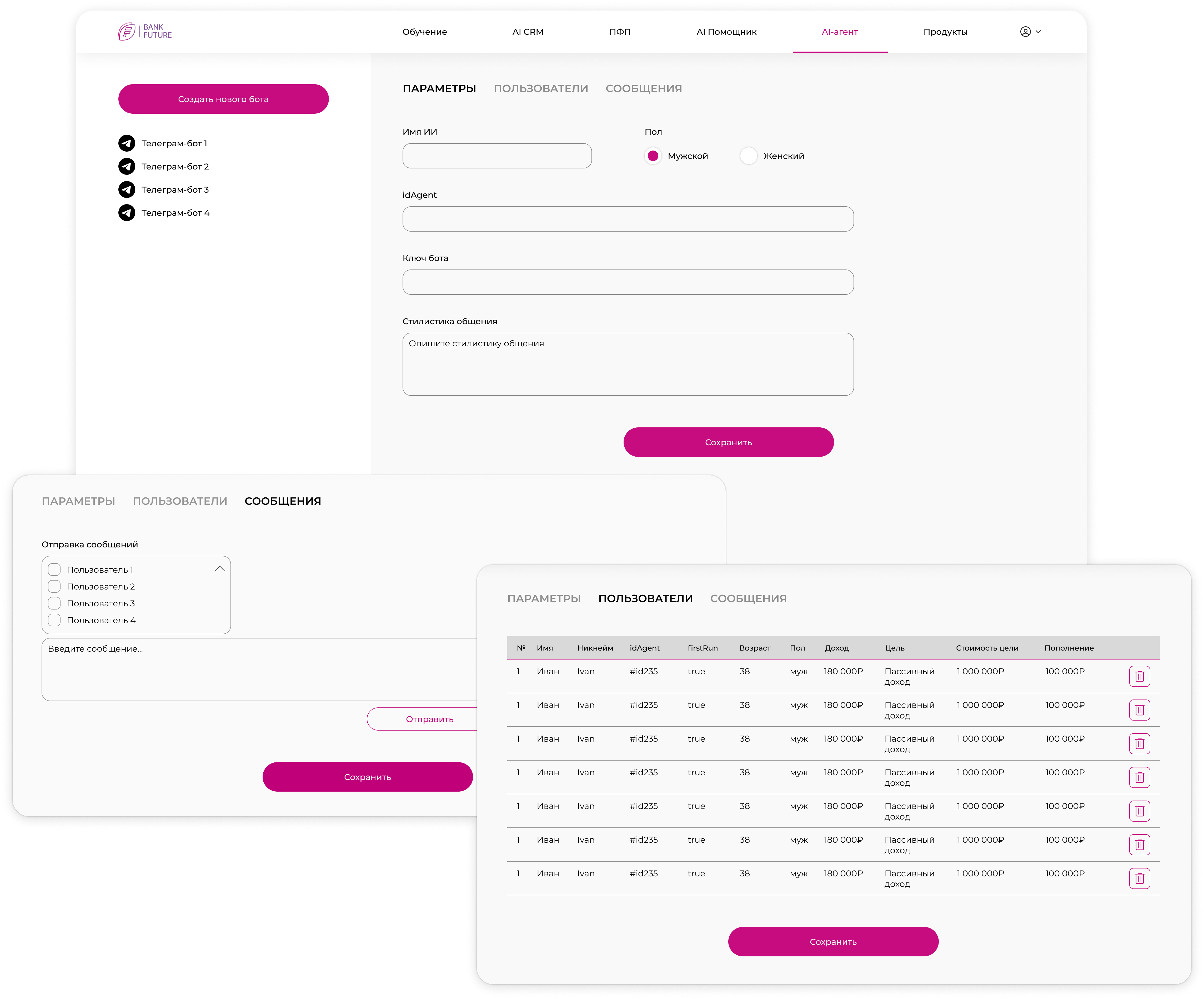1204x999 pixels.
Task: Click Telegram icon for Телеграм-бот 4
Action: click(127, 213)
